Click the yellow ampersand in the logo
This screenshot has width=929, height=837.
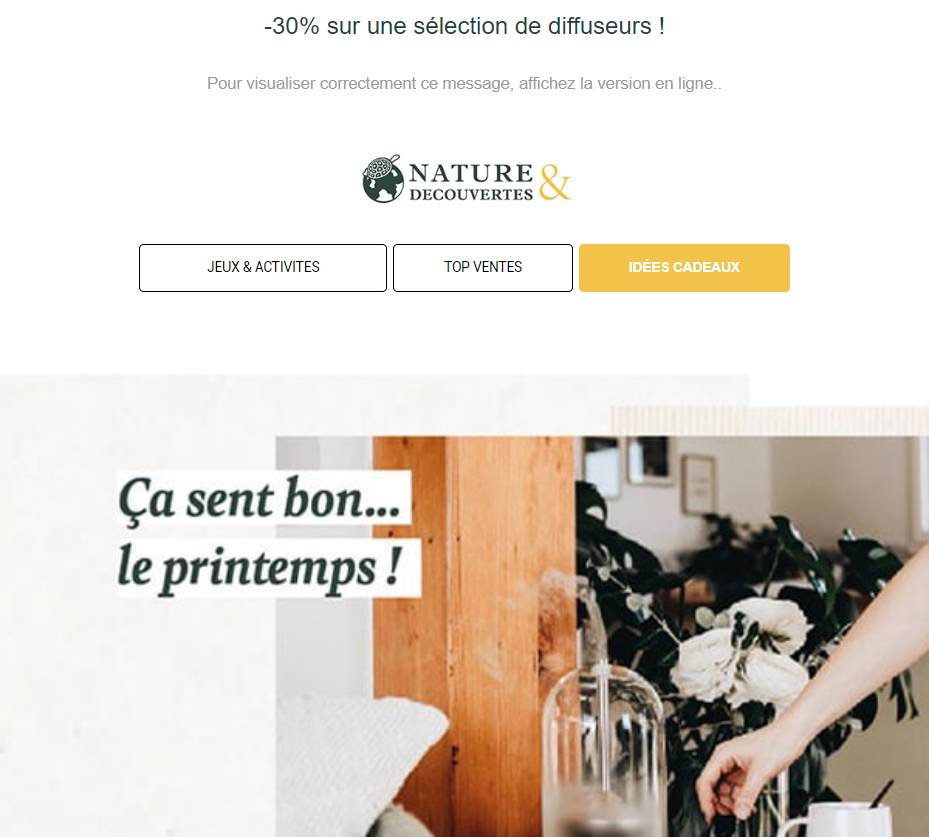coord(555,182)
